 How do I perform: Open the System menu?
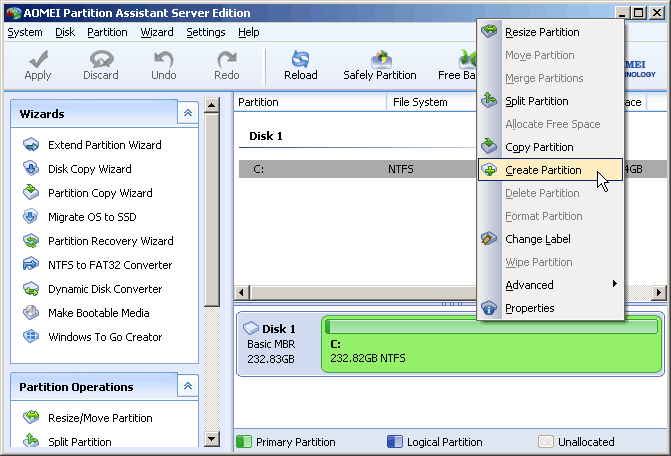25,33
